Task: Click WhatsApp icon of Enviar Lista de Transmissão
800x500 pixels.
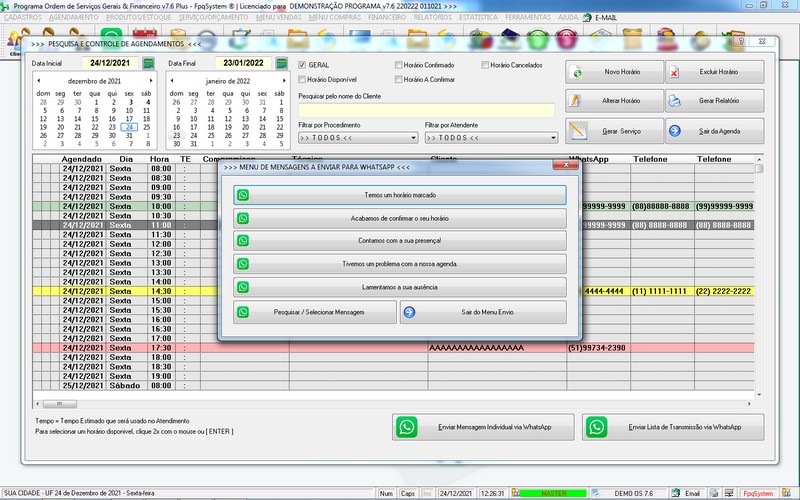Action: 596,427
